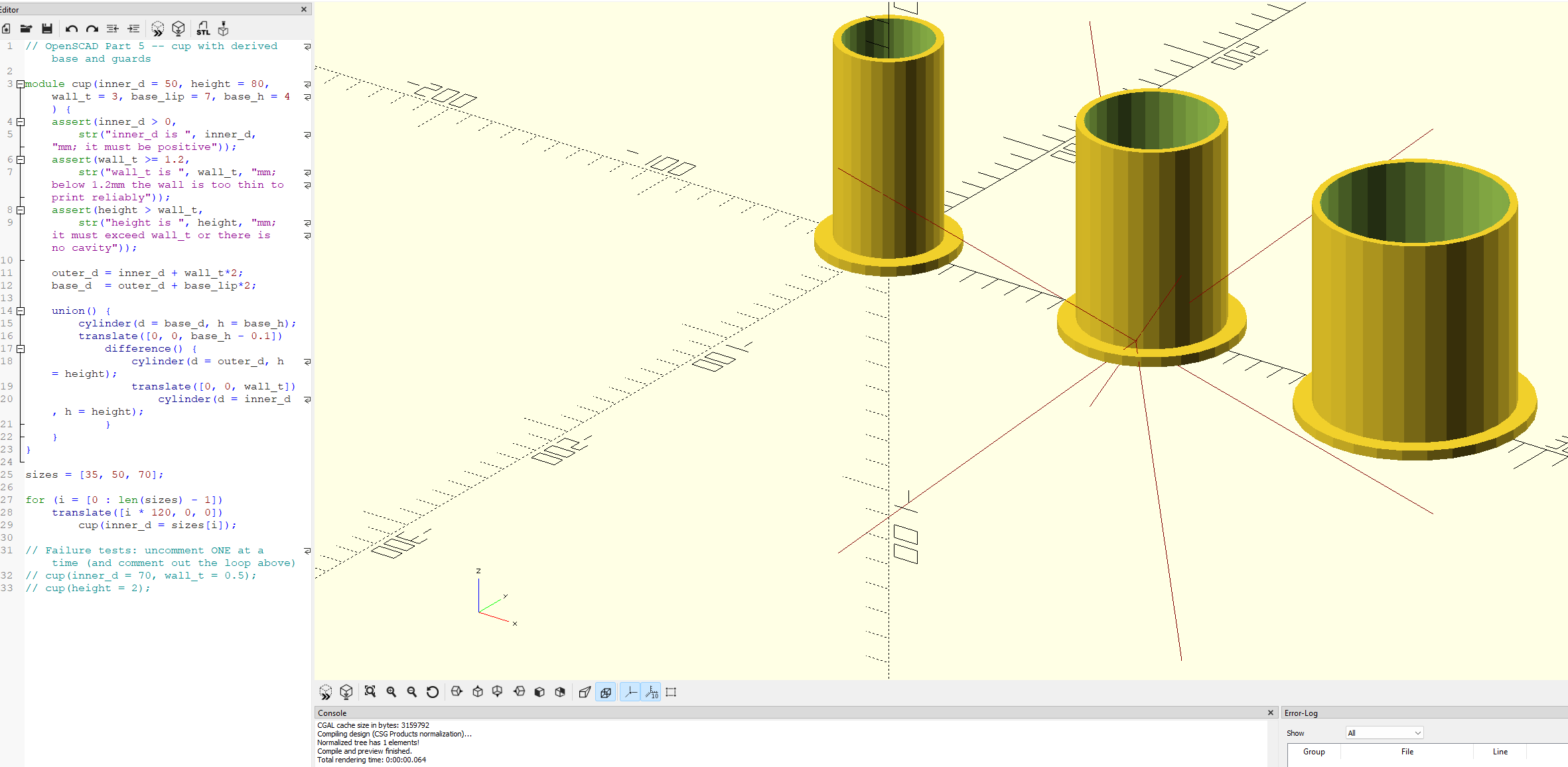Enable Perspective projection
1568x767 pixels.
pos(585,691)
